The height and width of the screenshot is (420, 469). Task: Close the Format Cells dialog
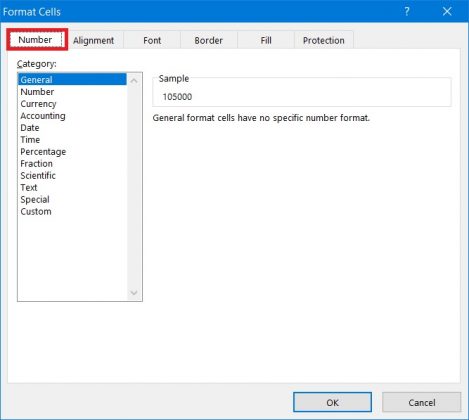(447, 12)
